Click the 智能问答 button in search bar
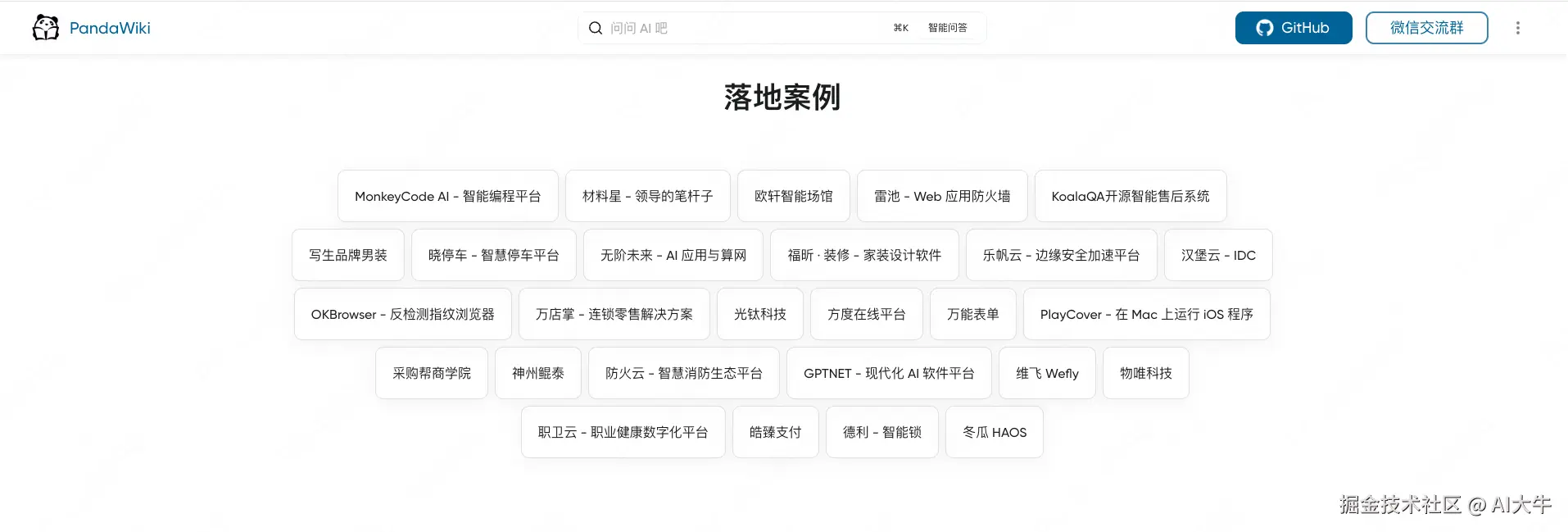 (x=948, y=28)
